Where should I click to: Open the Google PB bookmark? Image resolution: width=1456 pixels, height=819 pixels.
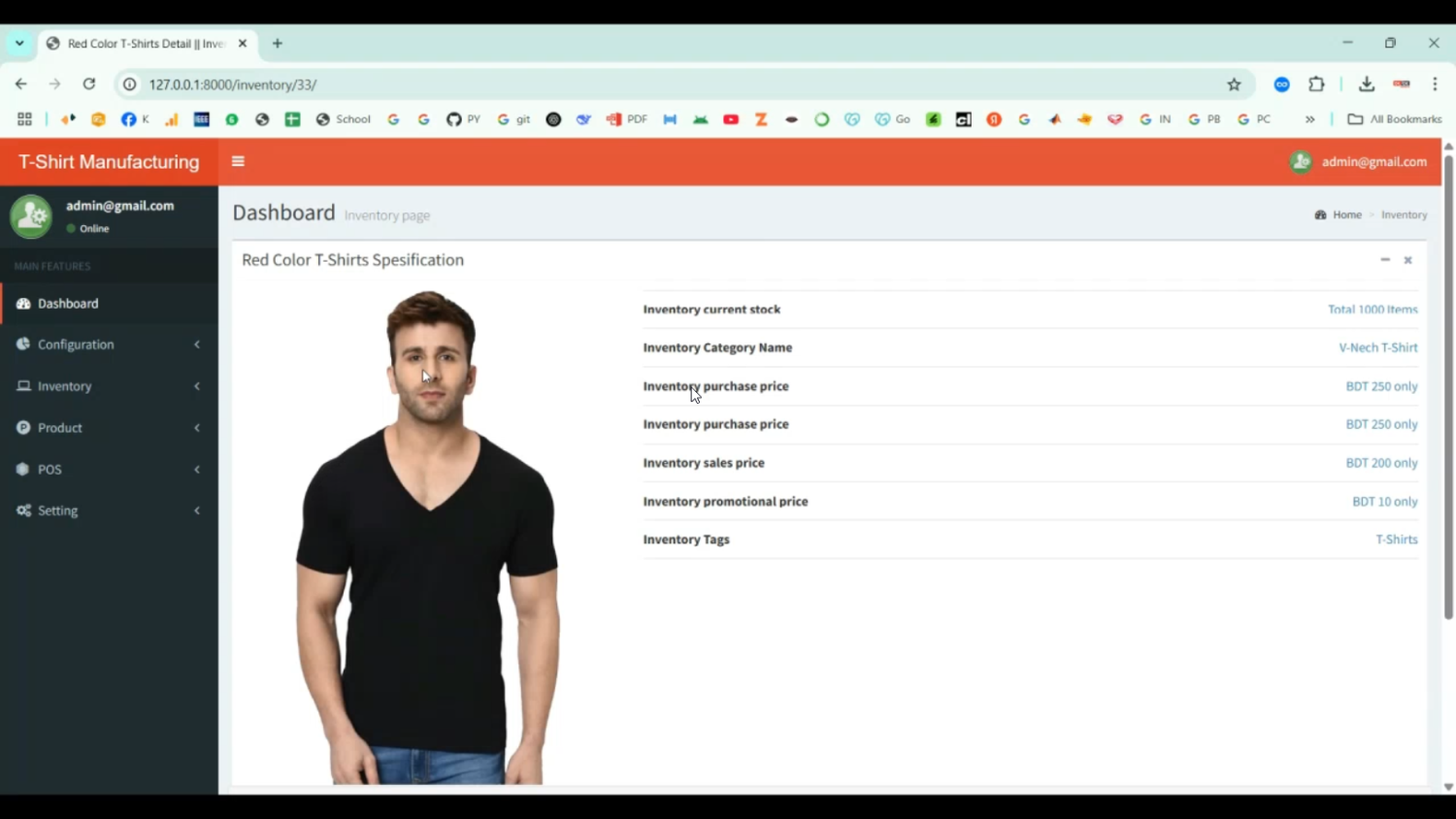click(1205, 119)
